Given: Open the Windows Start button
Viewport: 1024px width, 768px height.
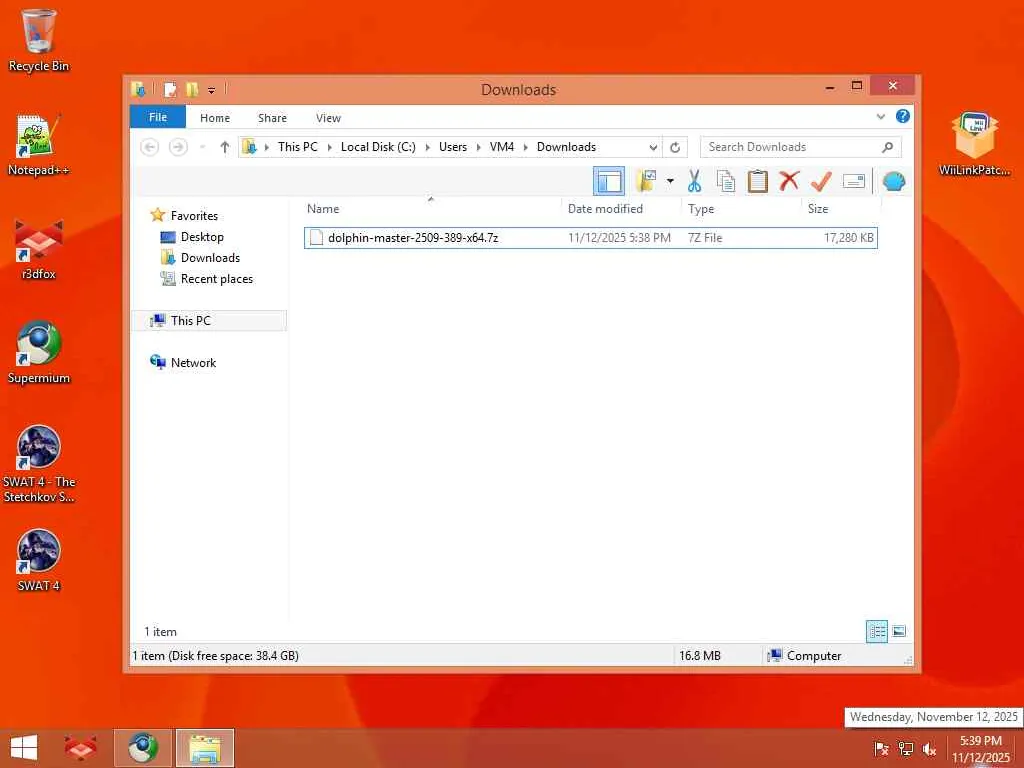Looking at the screenshot, I should pos(24,748).
